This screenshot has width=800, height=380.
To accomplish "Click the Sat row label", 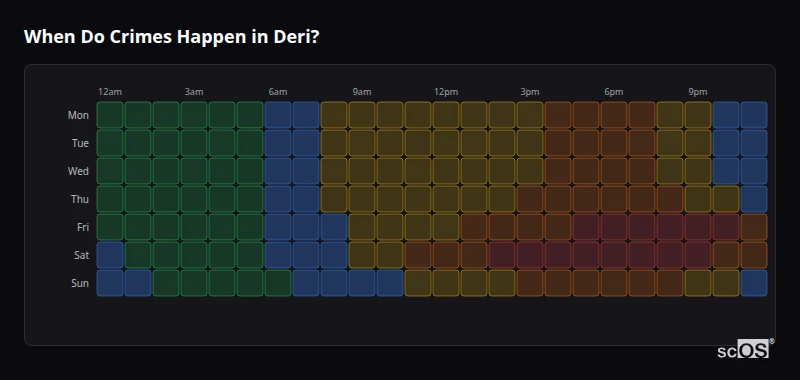I will 82,255.
